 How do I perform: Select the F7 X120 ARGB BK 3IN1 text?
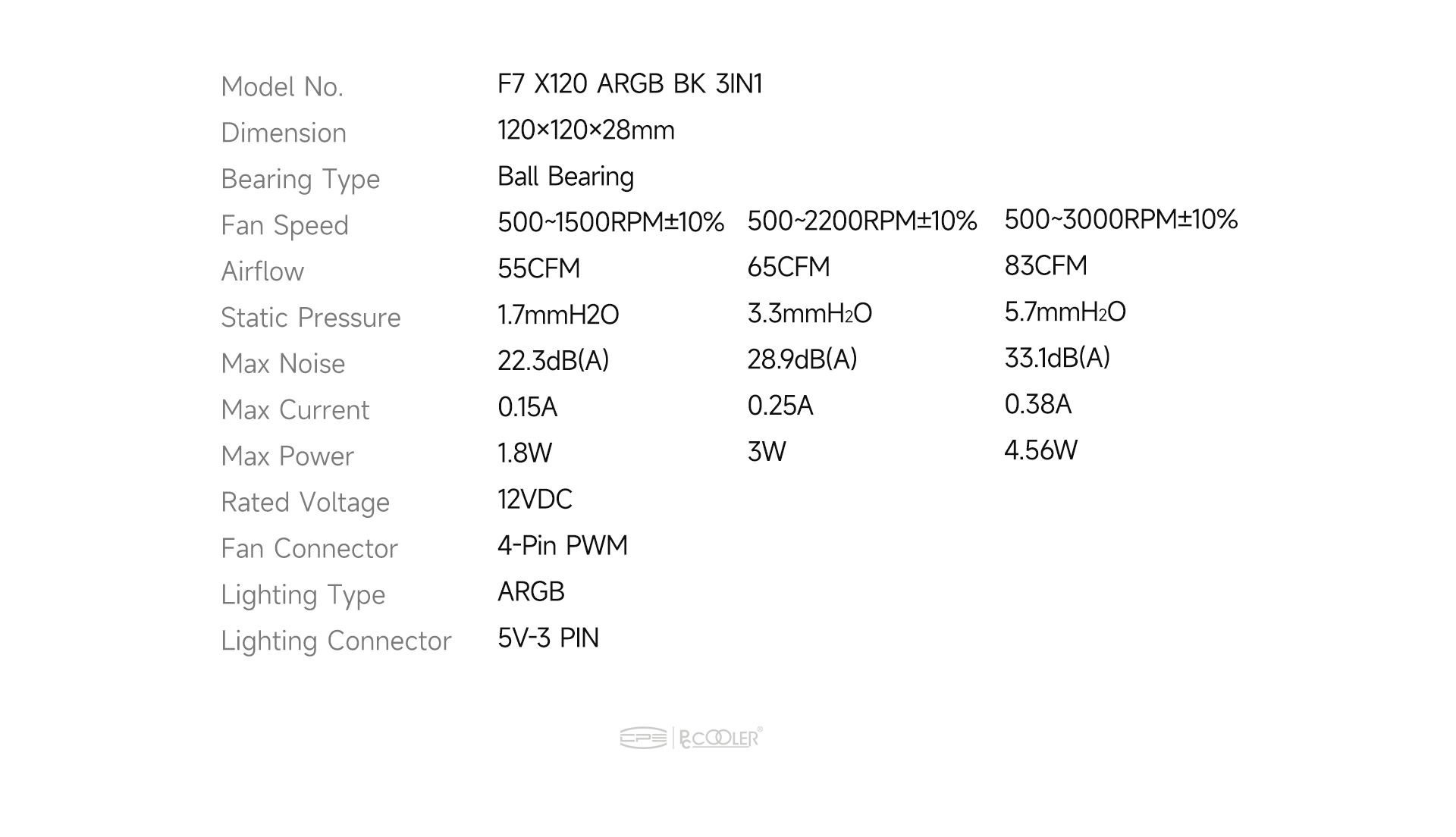coord(629,84)
